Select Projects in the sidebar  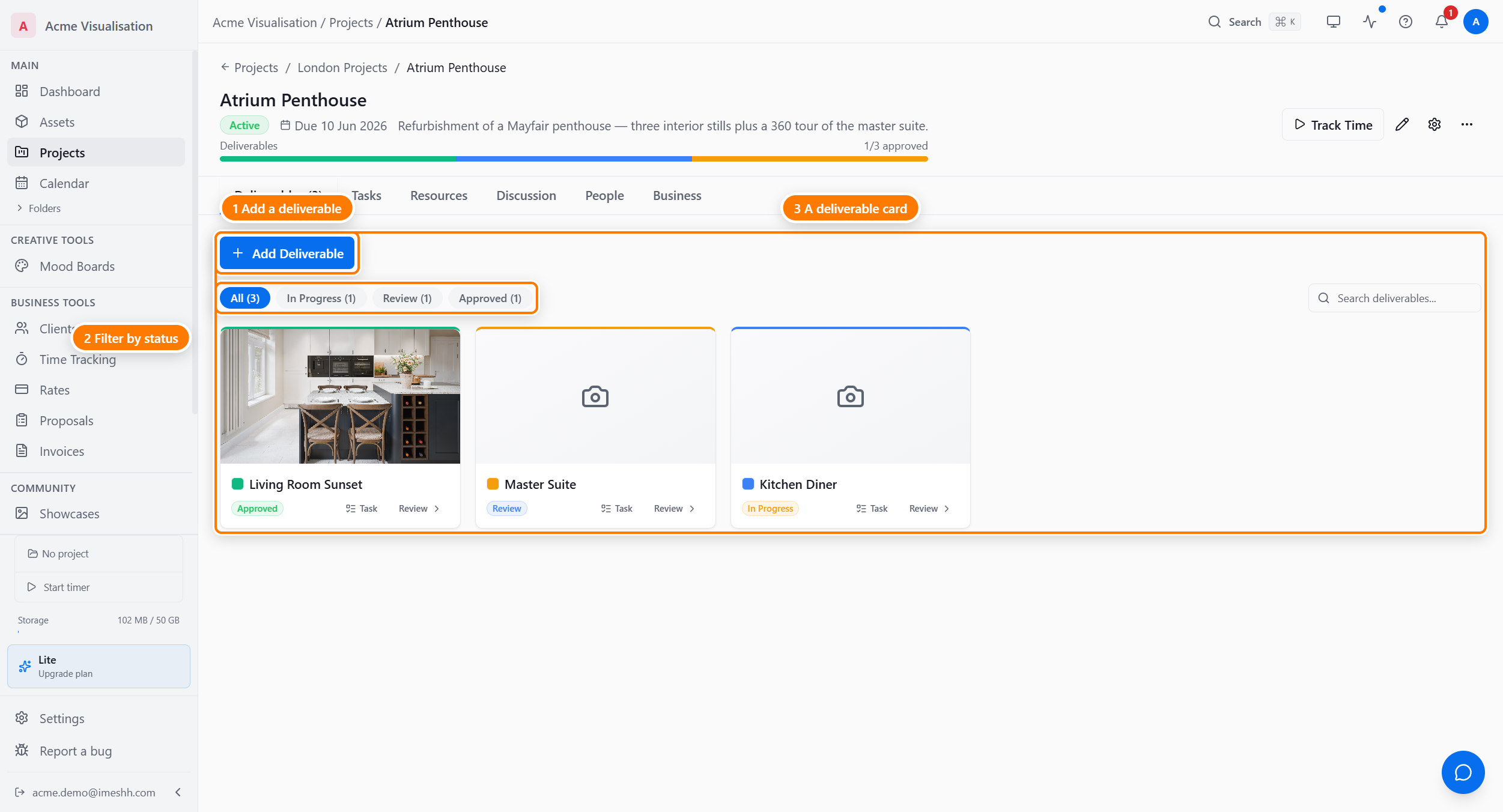(96, 153)
